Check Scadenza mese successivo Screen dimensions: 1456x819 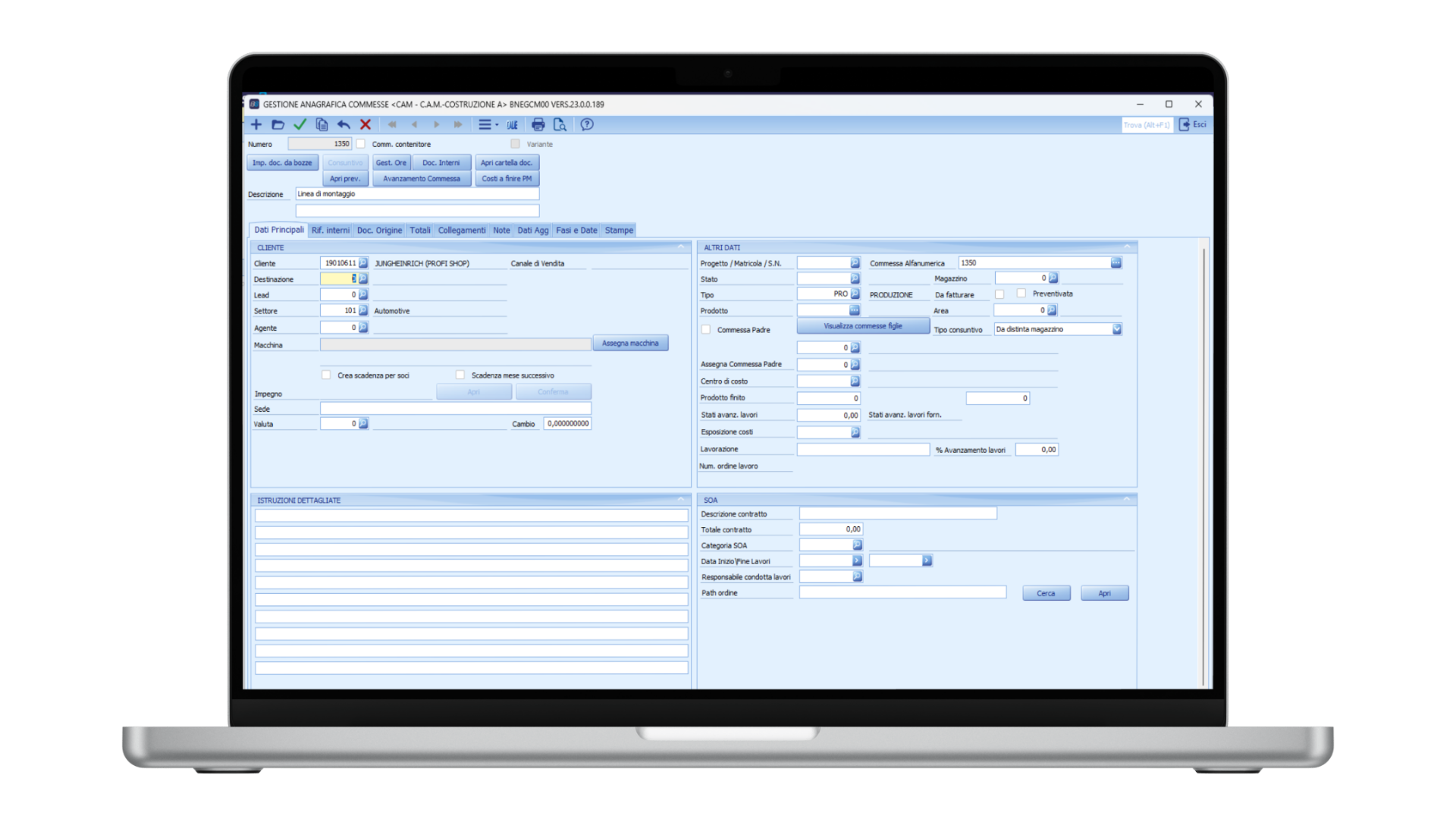click(460, 375)
